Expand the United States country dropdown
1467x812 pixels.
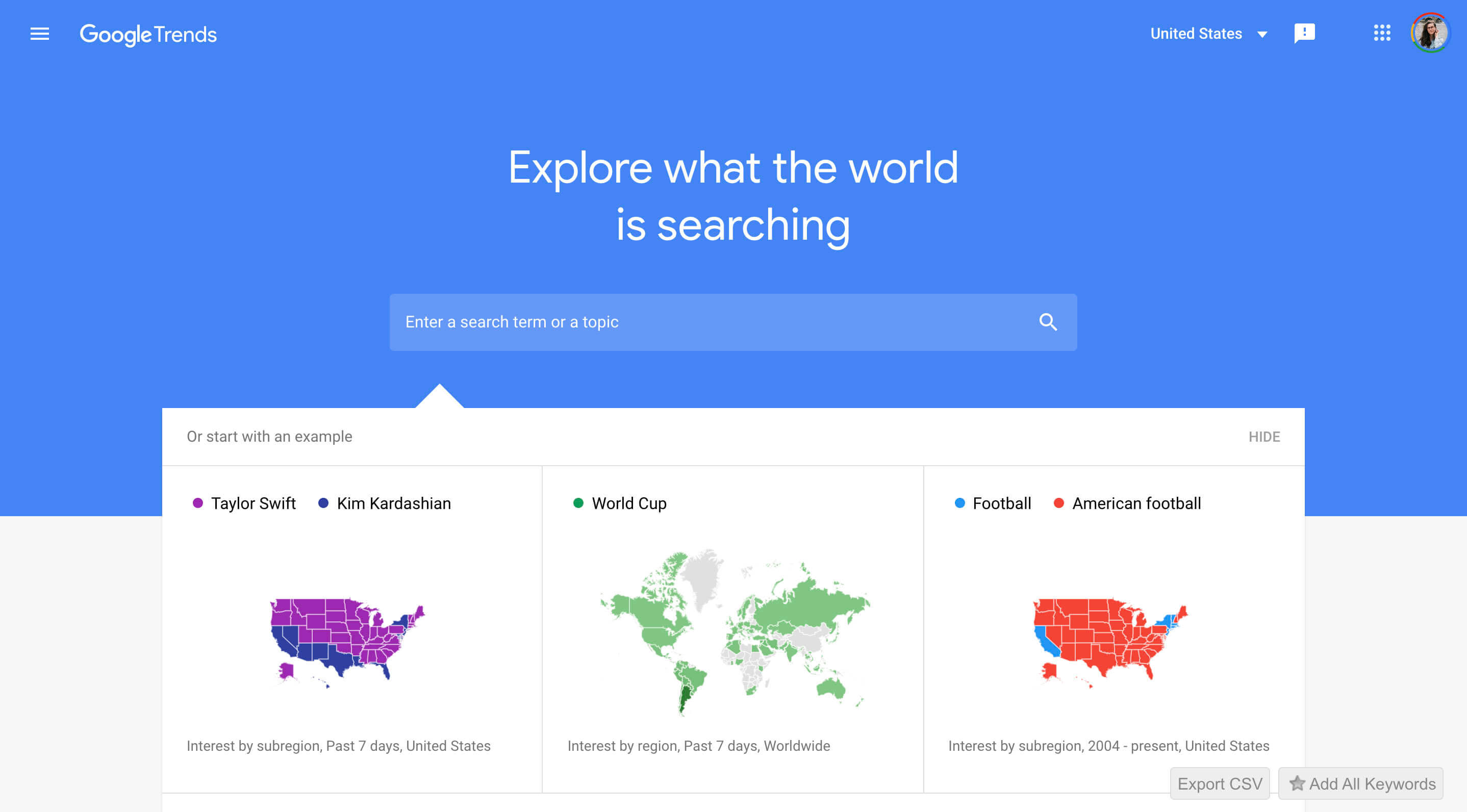1208,34
